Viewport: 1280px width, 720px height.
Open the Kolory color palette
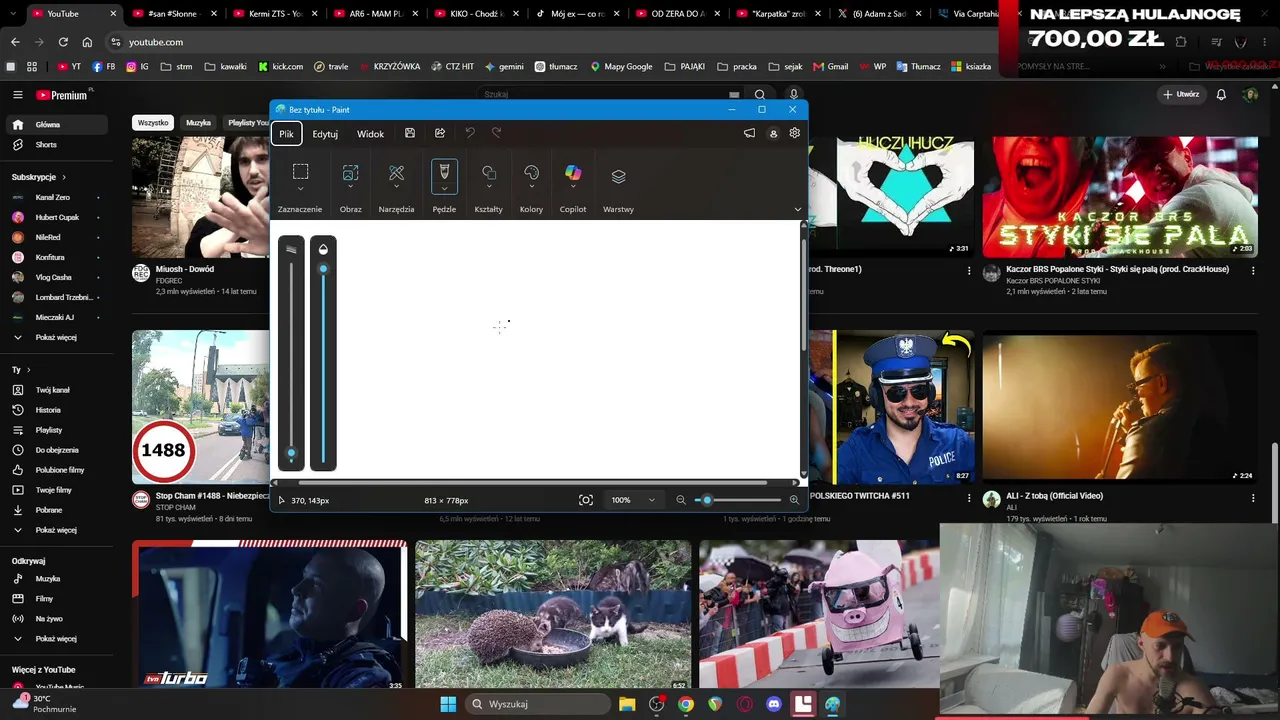coord(531,173)
